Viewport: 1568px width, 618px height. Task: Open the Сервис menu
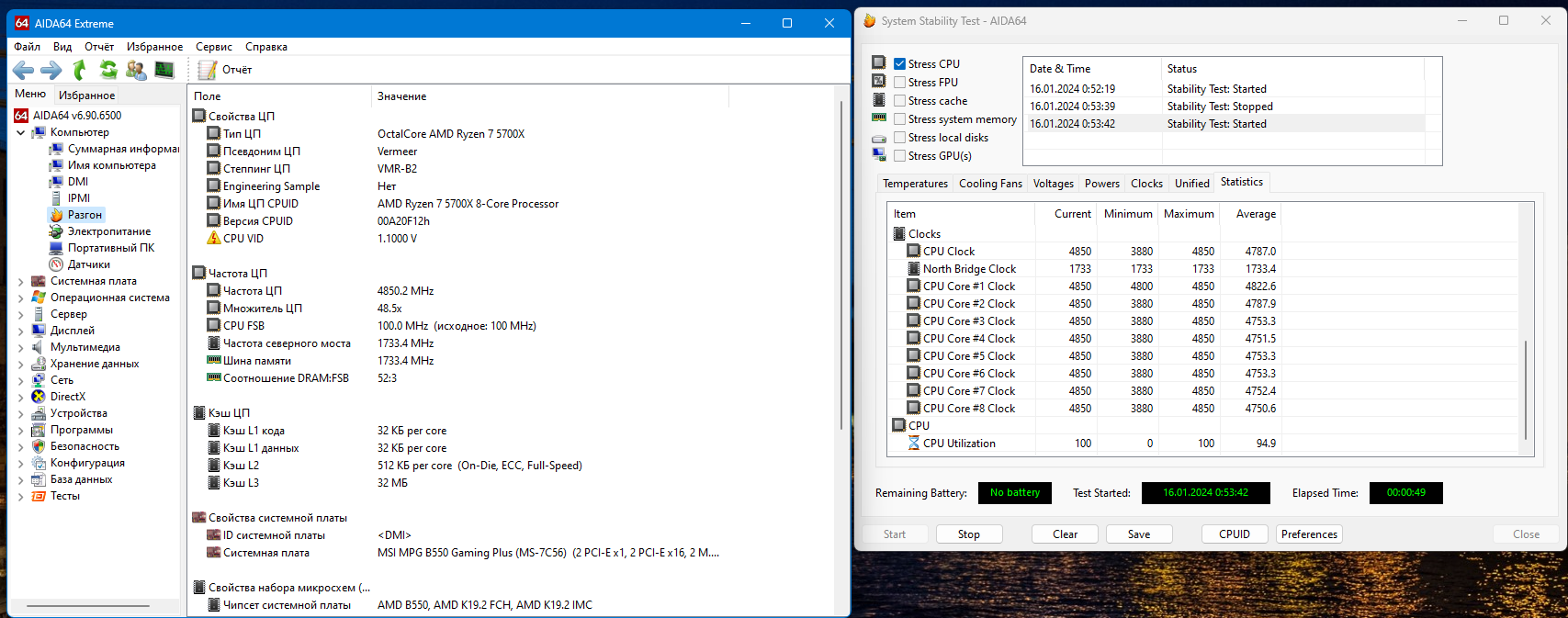click(214, 47)
